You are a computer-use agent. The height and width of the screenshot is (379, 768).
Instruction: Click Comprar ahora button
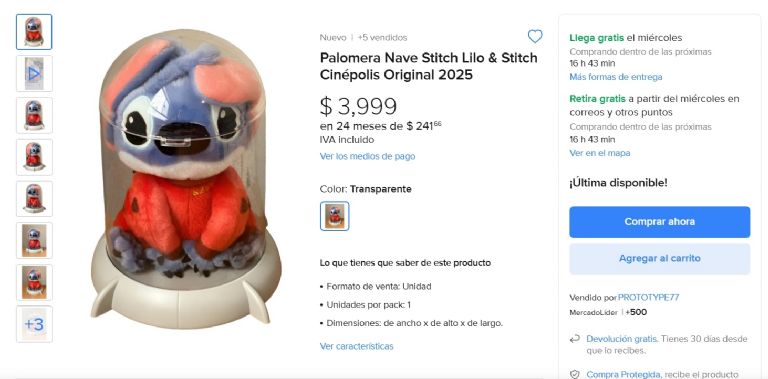click(x=659, y=222)
